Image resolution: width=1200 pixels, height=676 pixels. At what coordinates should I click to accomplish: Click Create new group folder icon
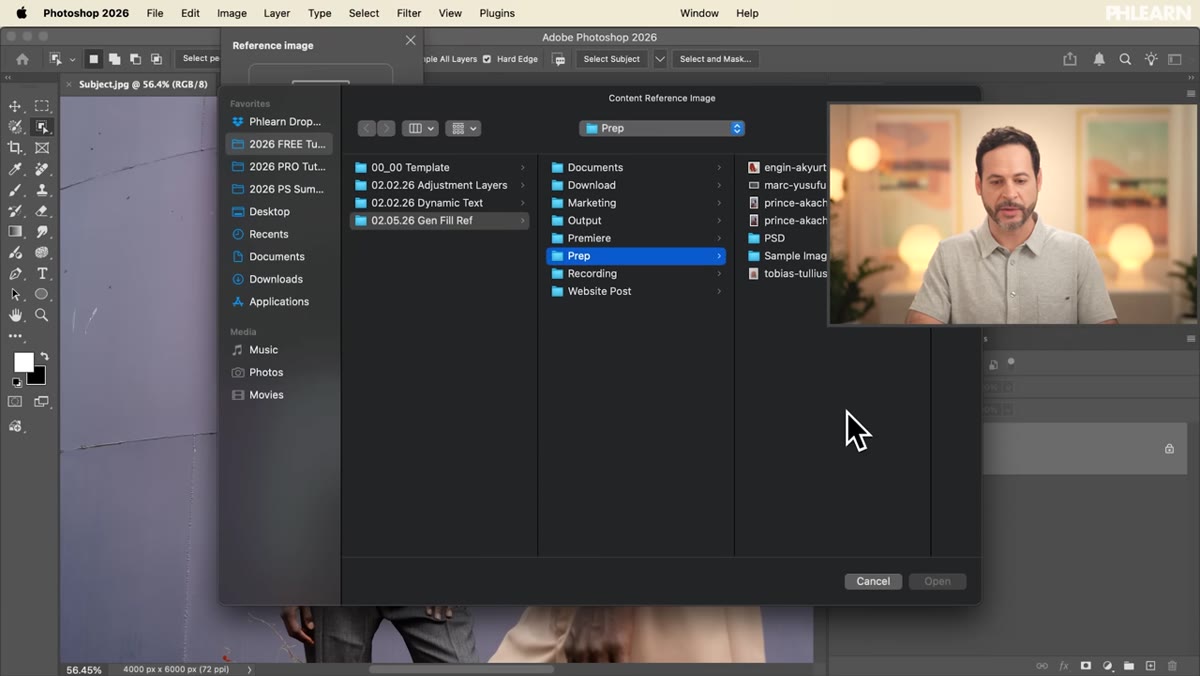pyautogui.click(x=1129, y=666)
